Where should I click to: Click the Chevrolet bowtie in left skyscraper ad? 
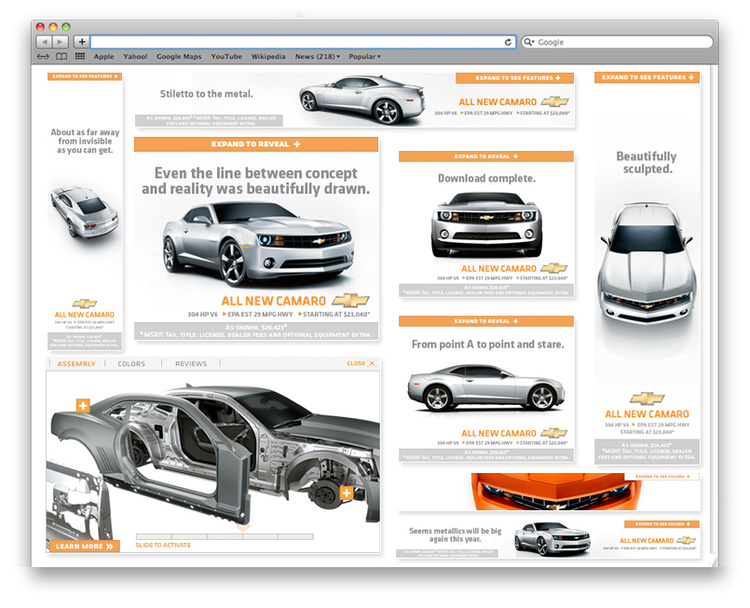point(85,303)
